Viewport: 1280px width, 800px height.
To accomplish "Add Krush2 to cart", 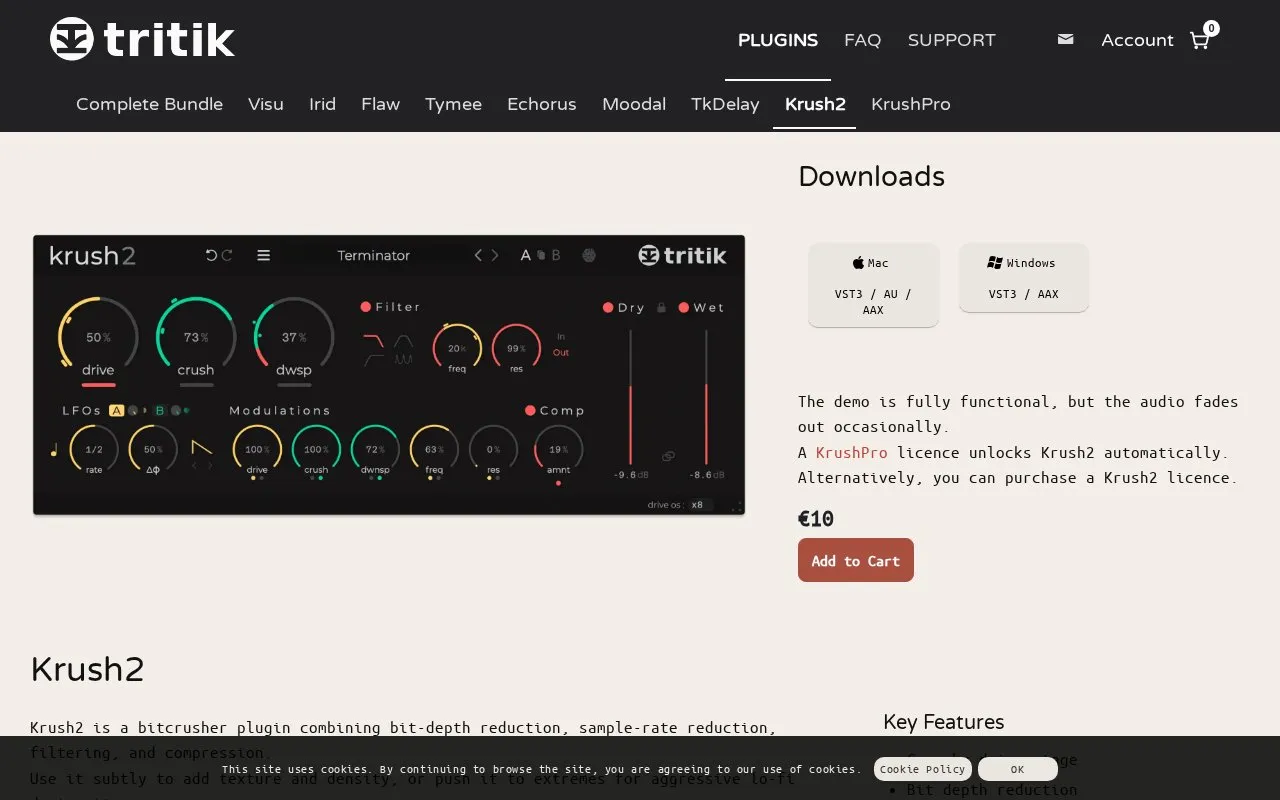I will click(855, 560).
